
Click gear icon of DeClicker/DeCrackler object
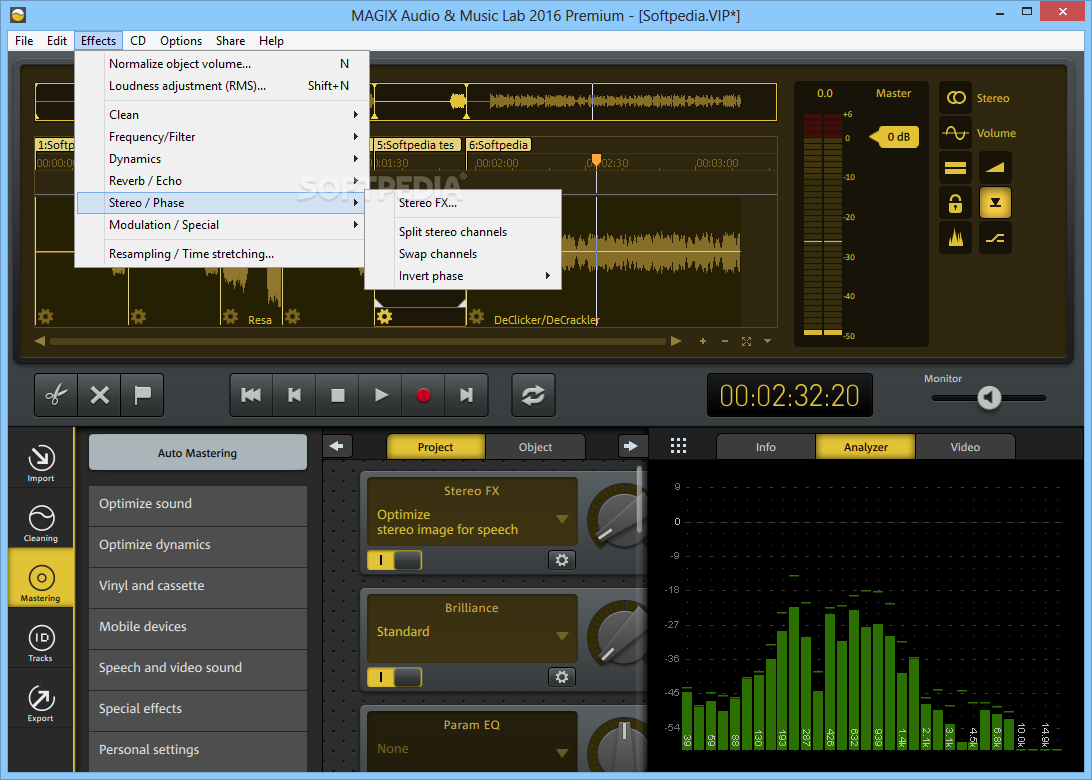click(x=476, y=317)
